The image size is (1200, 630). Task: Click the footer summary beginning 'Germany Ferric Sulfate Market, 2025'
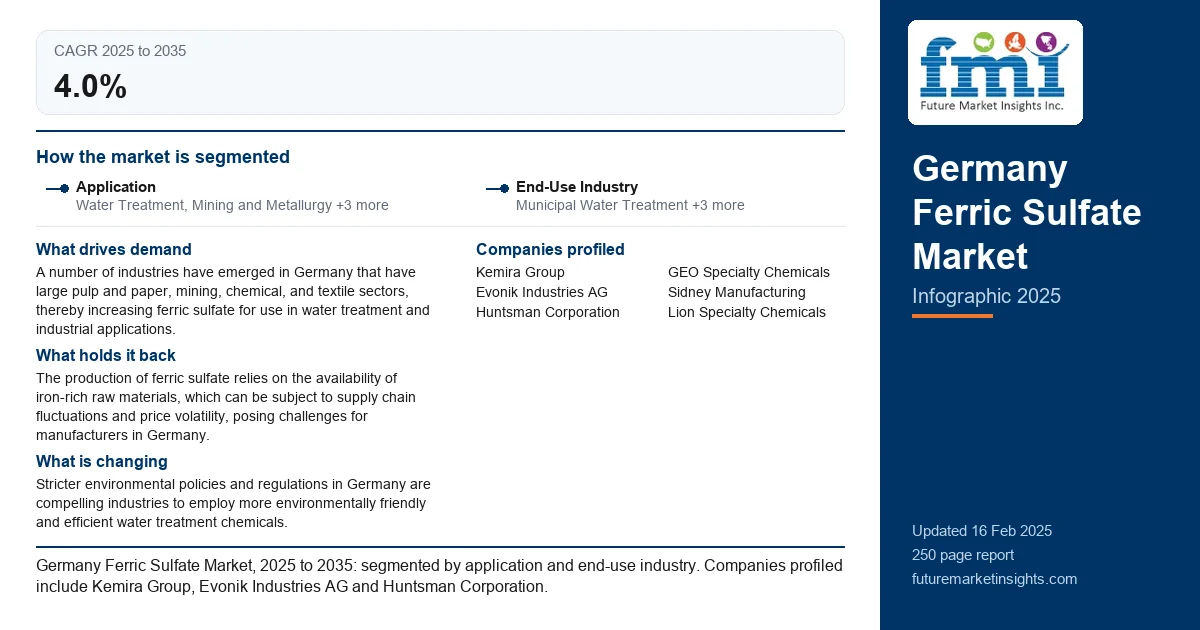[x=439, y=576]
